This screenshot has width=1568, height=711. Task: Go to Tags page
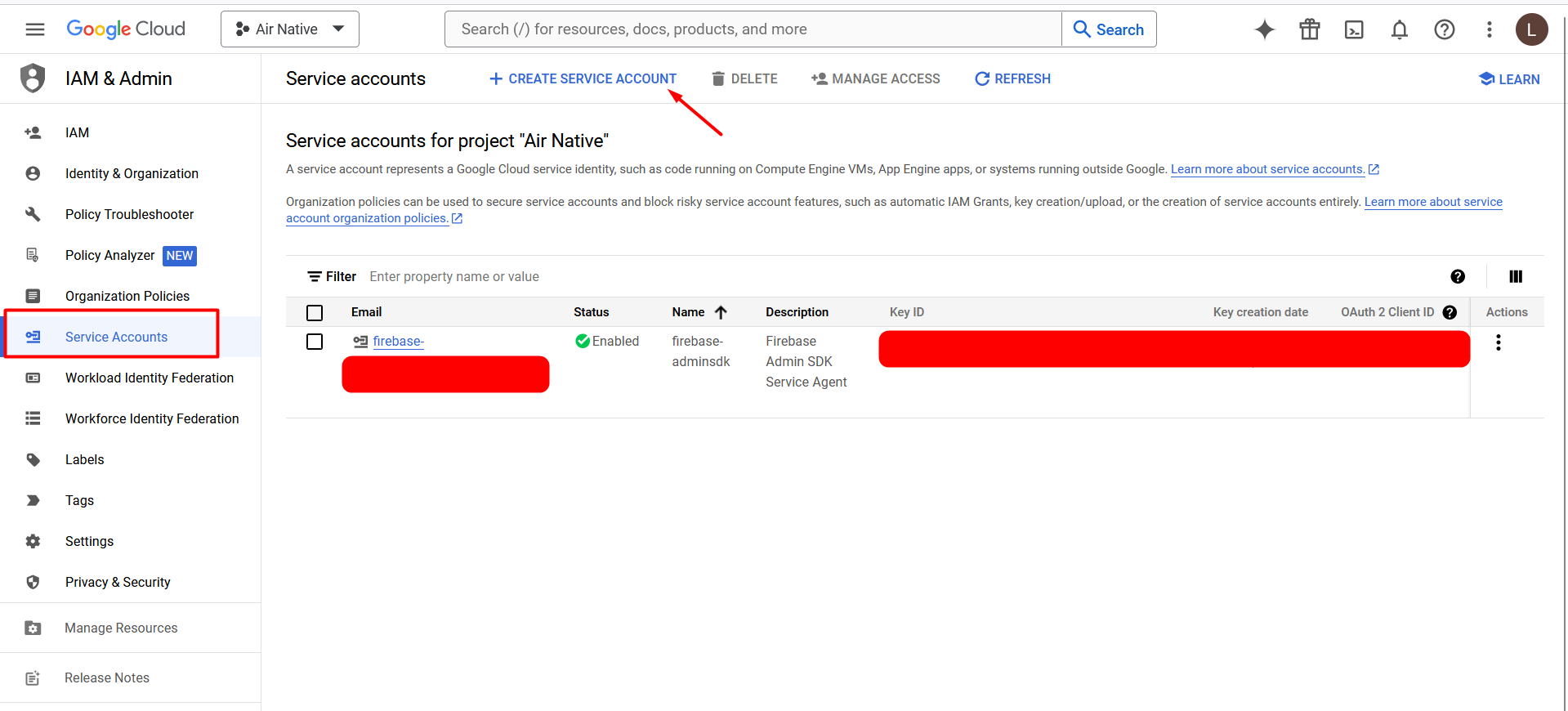pyautogui.click(x=79, y=500)
